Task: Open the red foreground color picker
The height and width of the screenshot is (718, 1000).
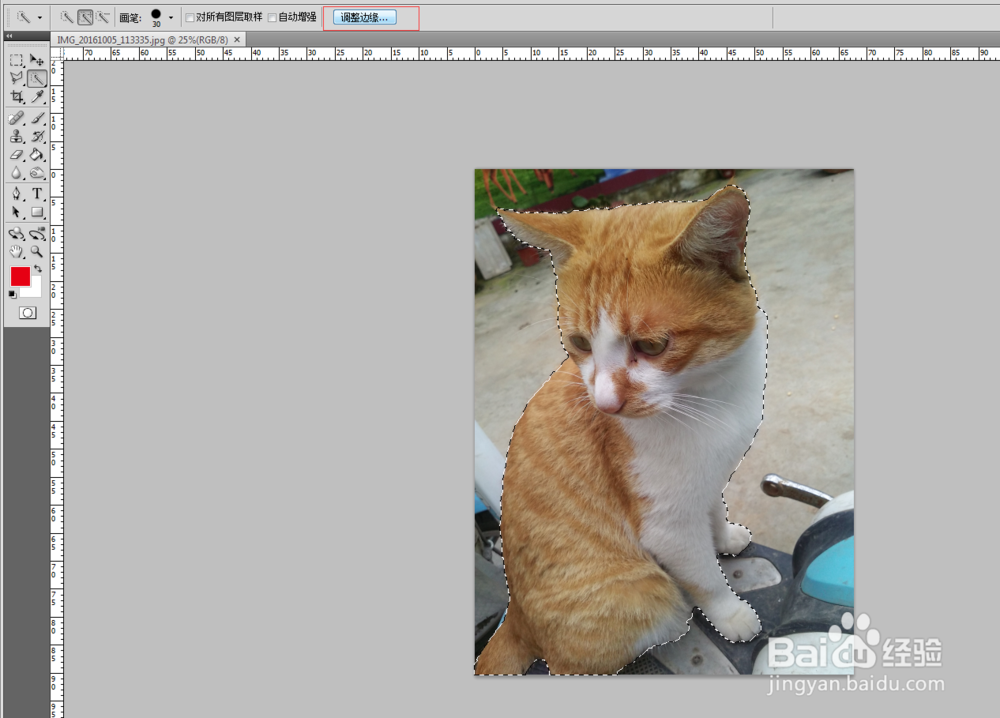Action: click(x=20, y=276)
